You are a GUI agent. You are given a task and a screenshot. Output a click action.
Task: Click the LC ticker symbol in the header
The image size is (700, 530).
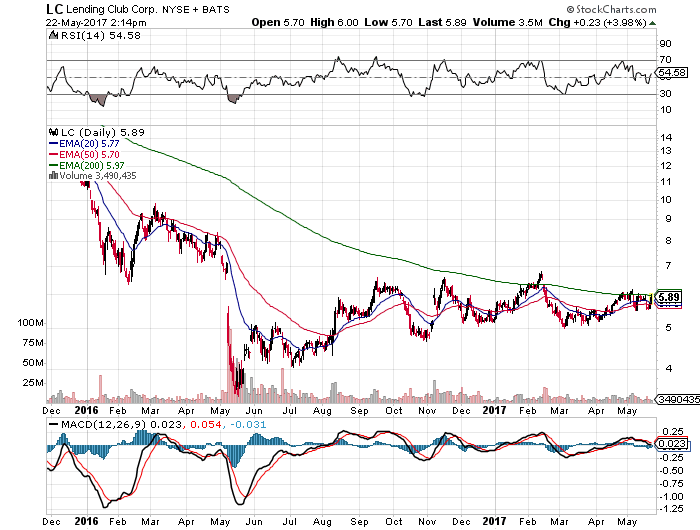(x=55, y=9)
